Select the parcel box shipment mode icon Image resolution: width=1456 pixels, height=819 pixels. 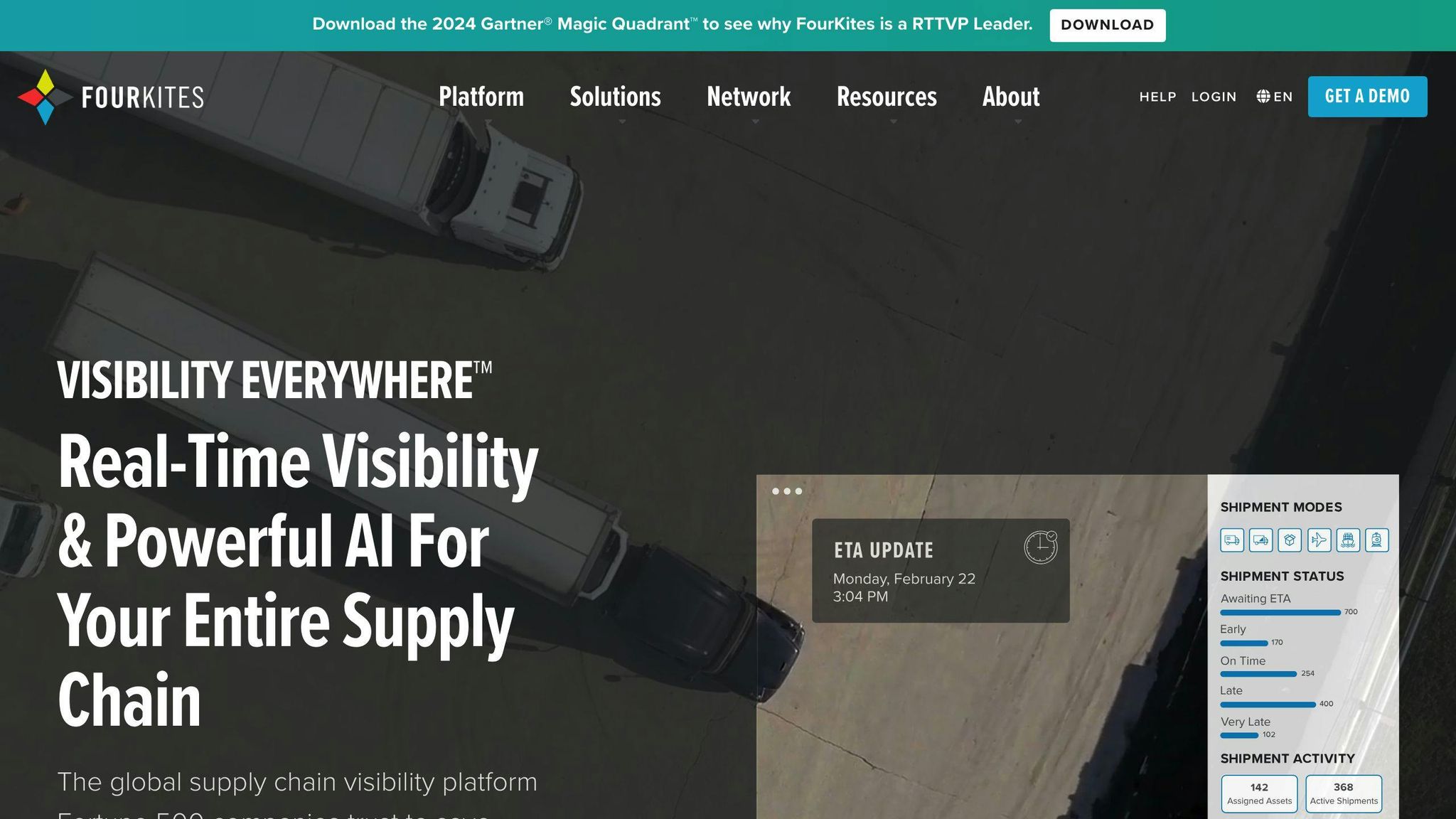1290,540
